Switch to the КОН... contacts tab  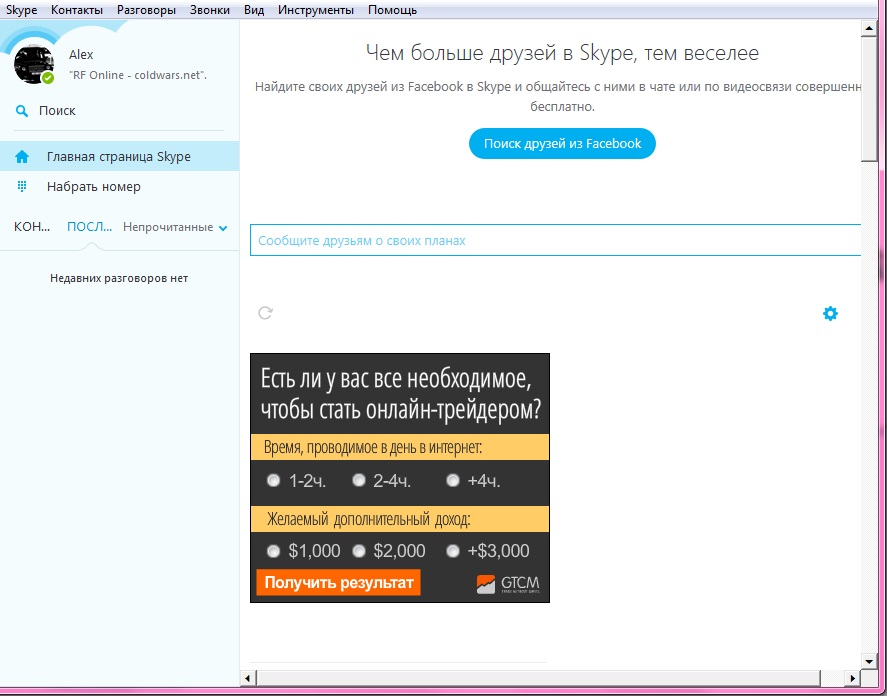pyautogui.click(x=32, y=227)
